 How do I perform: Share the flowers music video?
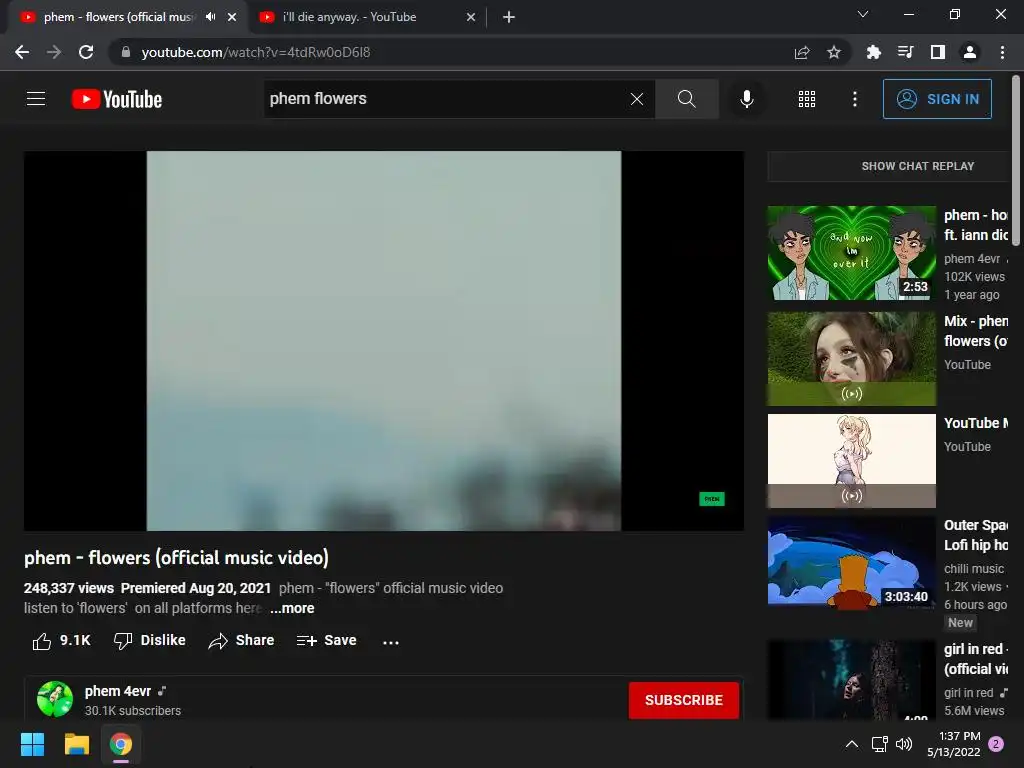(241, 641)
